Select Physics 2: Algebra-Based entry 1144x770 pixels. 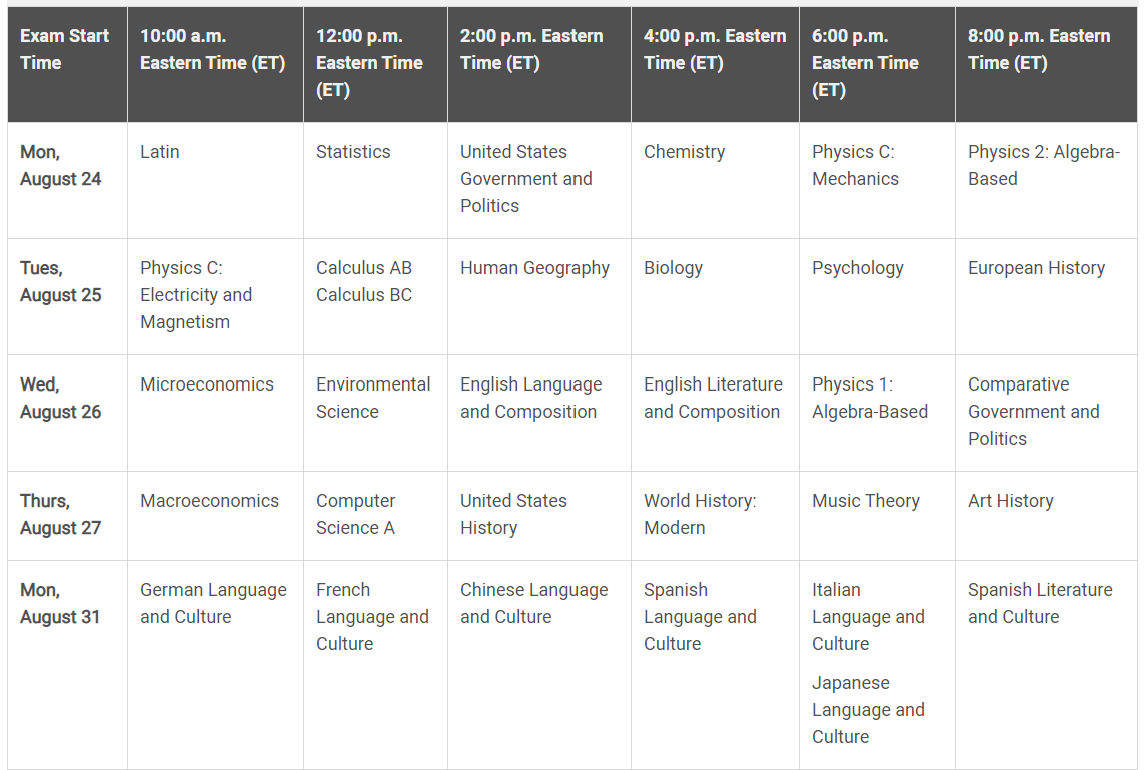click(x=1043, y=165)
